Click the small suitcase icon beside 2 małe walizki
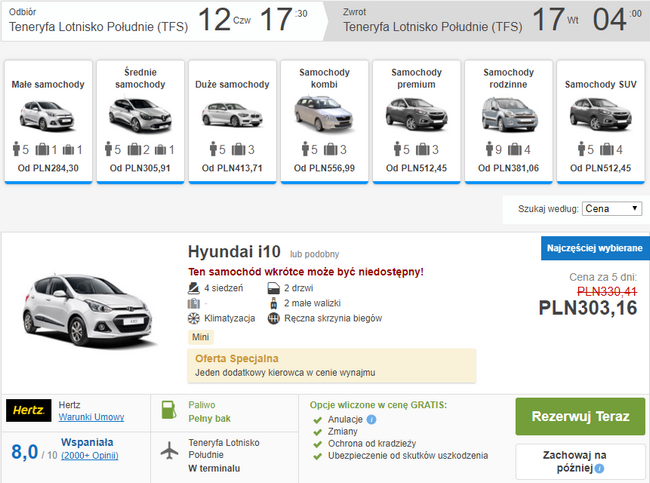The height and width of the screenshot is (483, 650). tap(274, 303)
